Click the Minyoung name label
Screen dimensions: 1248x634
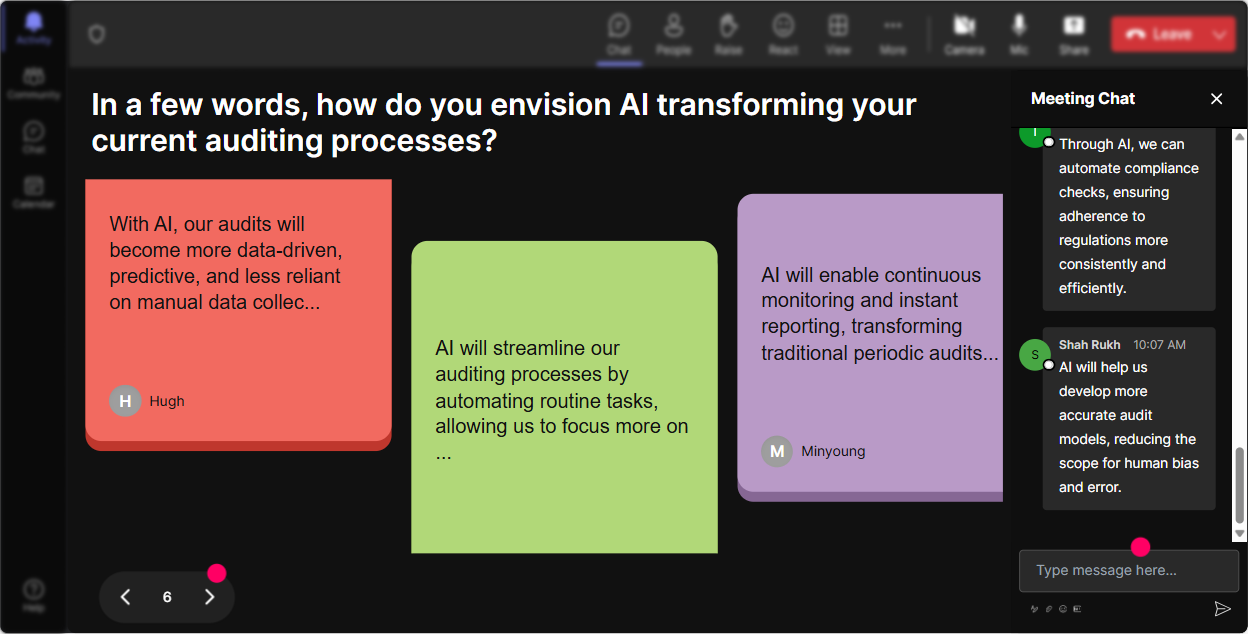coord(833,451)
